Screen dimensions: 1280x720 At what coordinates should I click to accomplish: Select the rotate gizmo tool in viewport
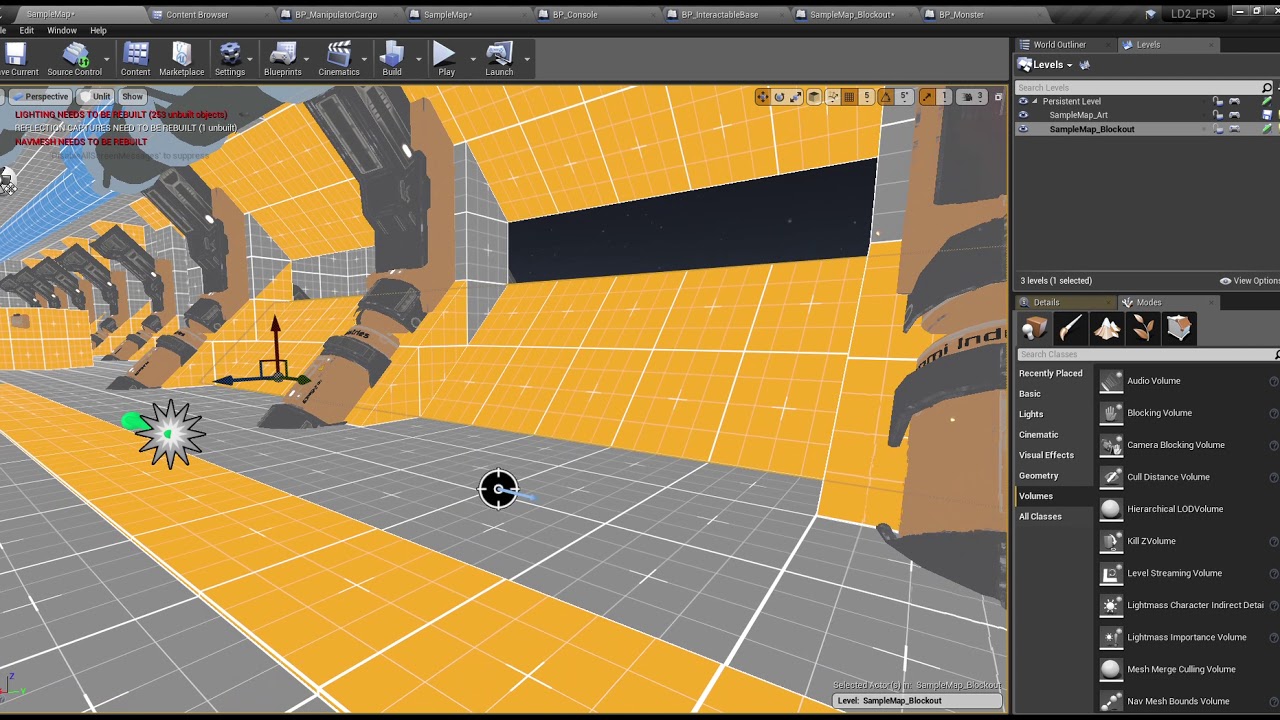click(x=780, y=97)
